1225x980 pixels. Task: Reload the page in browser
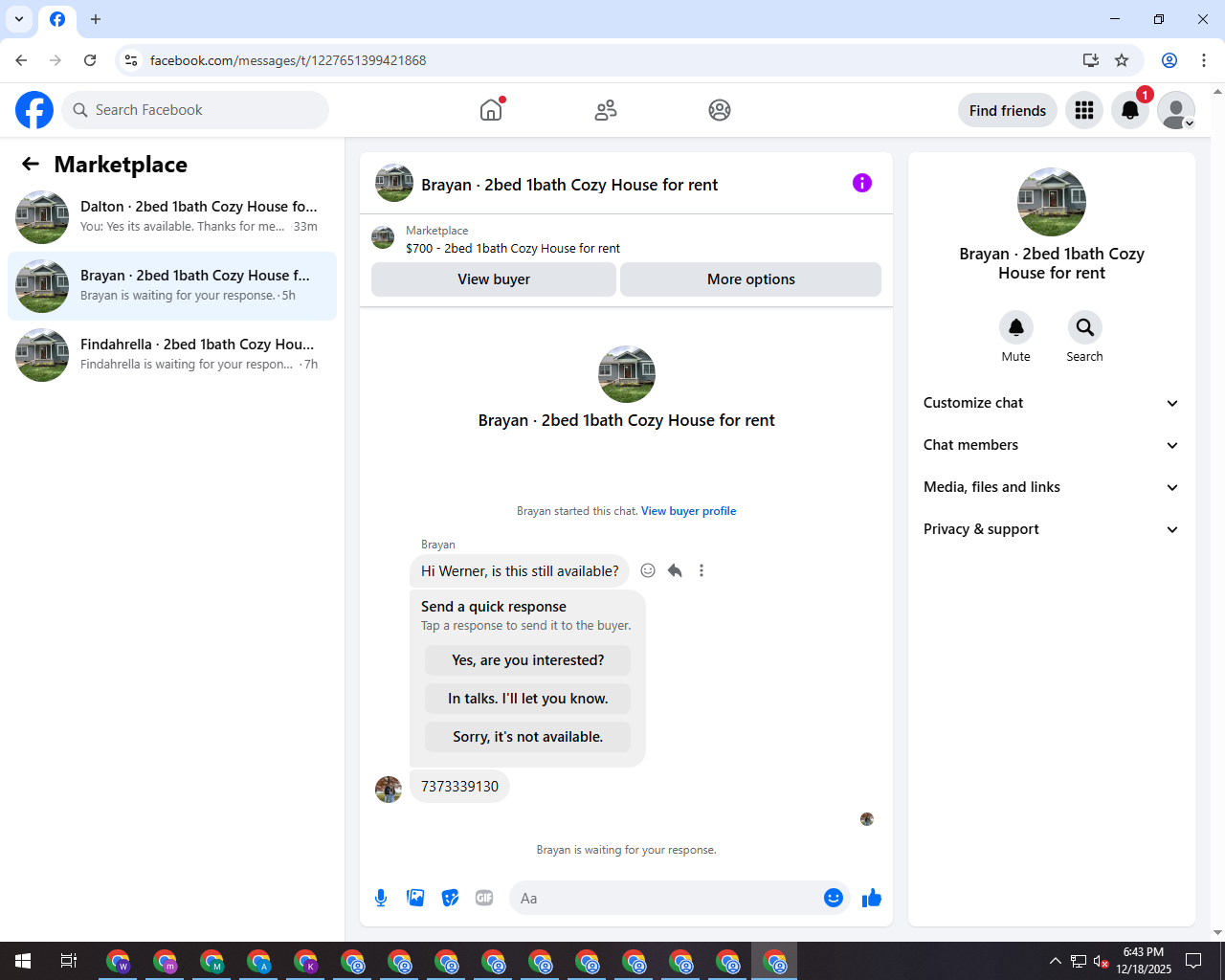pyautogui.click(x=90, y=60)
